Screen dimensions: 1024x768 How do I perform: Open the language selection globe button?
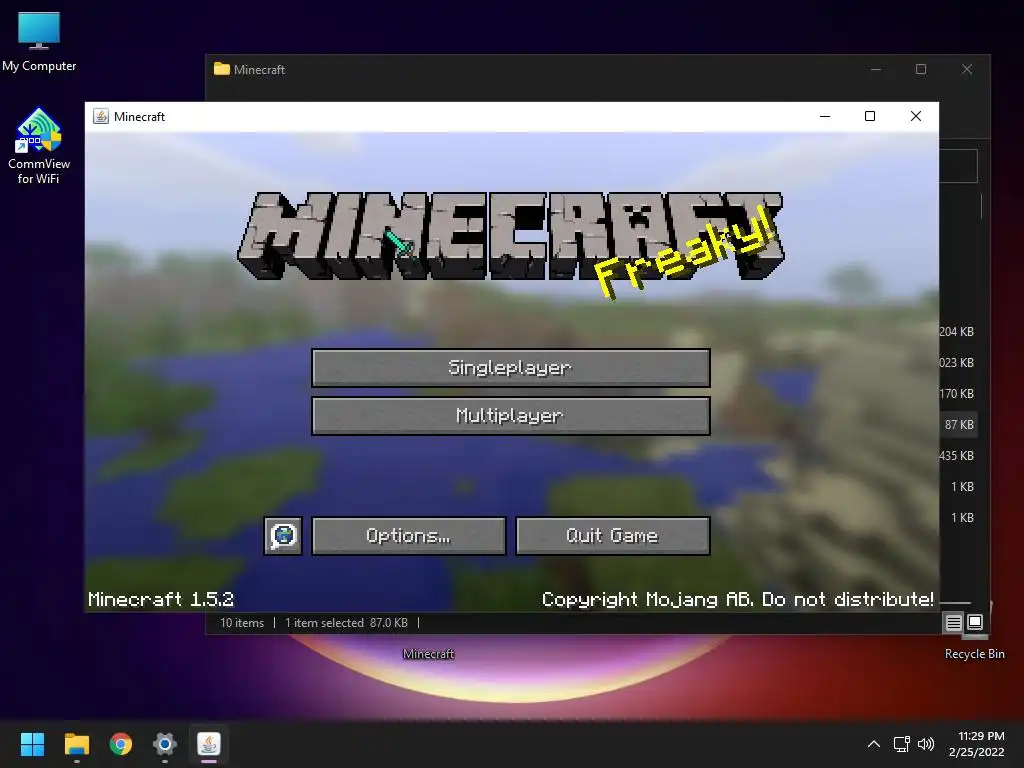coord(283,536)
